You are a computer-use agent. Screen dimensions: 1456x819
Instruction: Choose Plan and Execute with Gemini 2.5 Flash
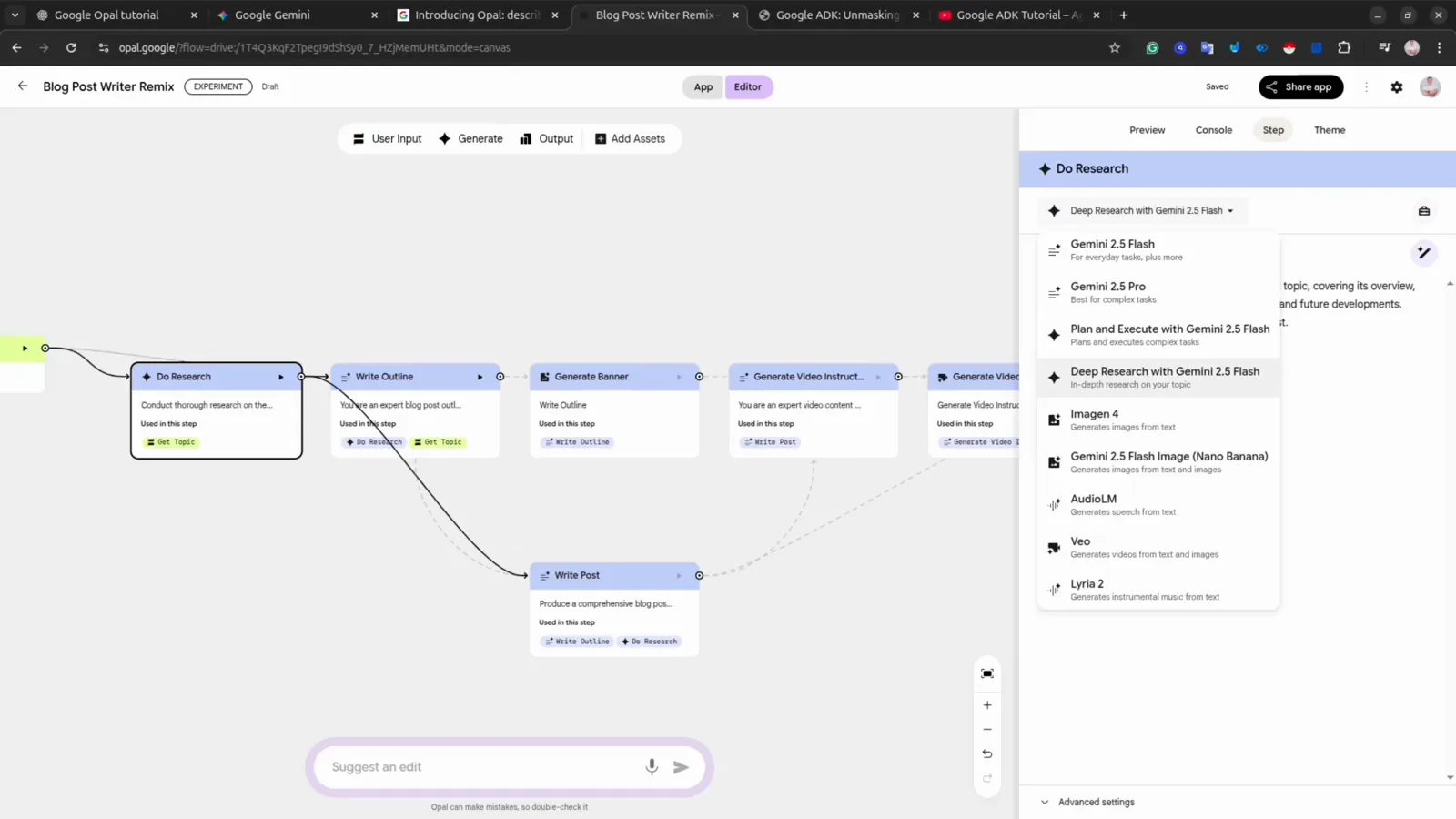tap(1158, 335)
